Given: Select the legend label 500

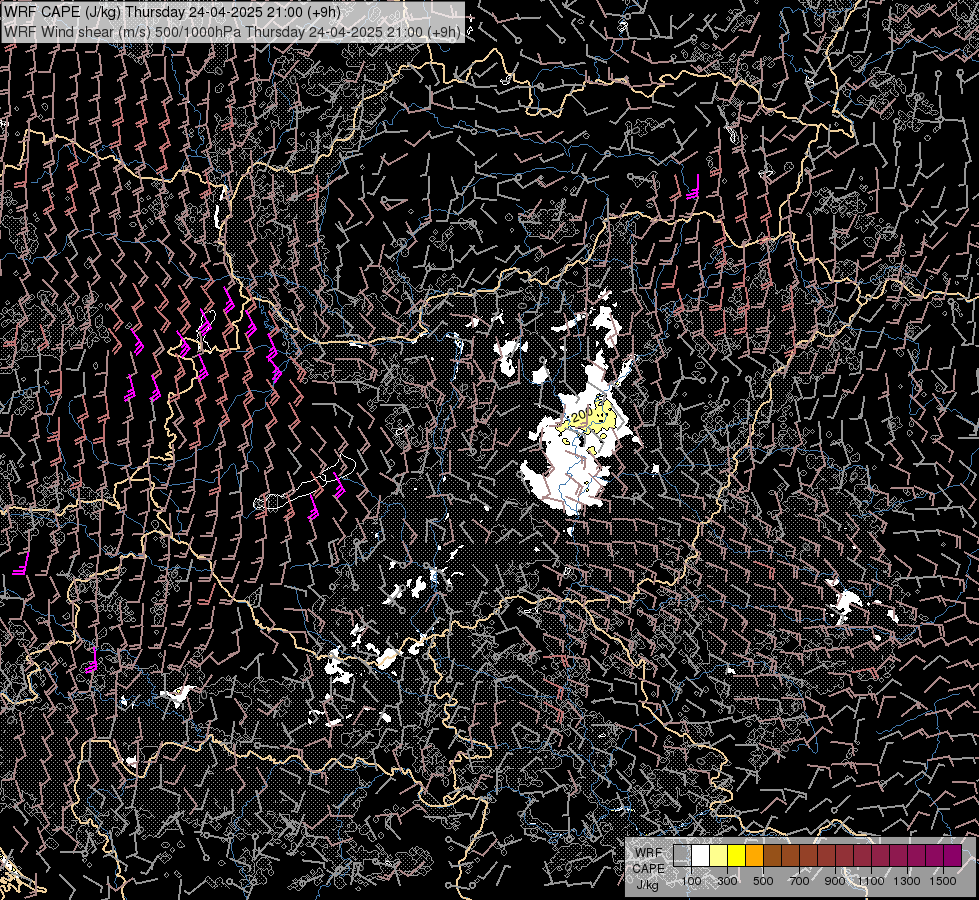Looking at the screenshot, I should 763,881.
